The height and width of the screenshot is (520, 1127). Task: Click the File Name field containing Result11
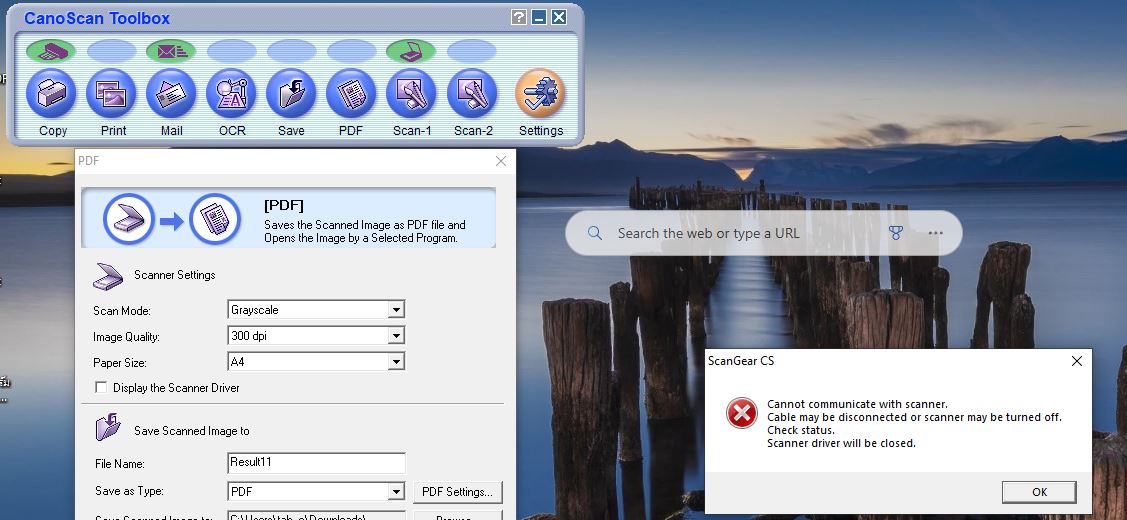(316, 462)
